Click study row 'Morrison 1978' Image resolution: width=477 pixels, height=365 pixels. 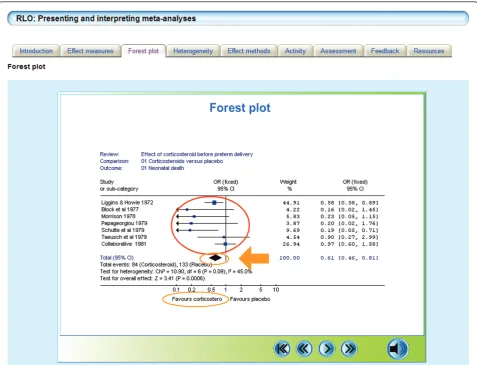118,216
